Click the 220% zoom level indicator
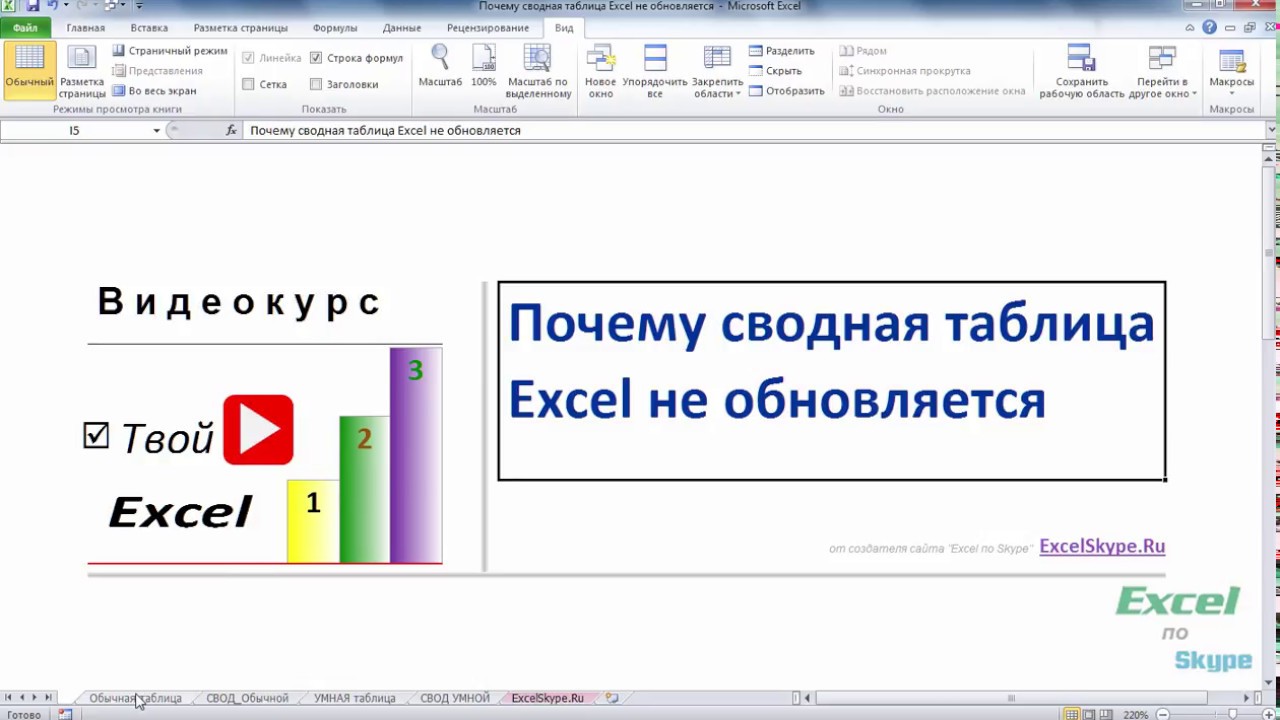The image size is (1280, 720). pos(1135,715)
